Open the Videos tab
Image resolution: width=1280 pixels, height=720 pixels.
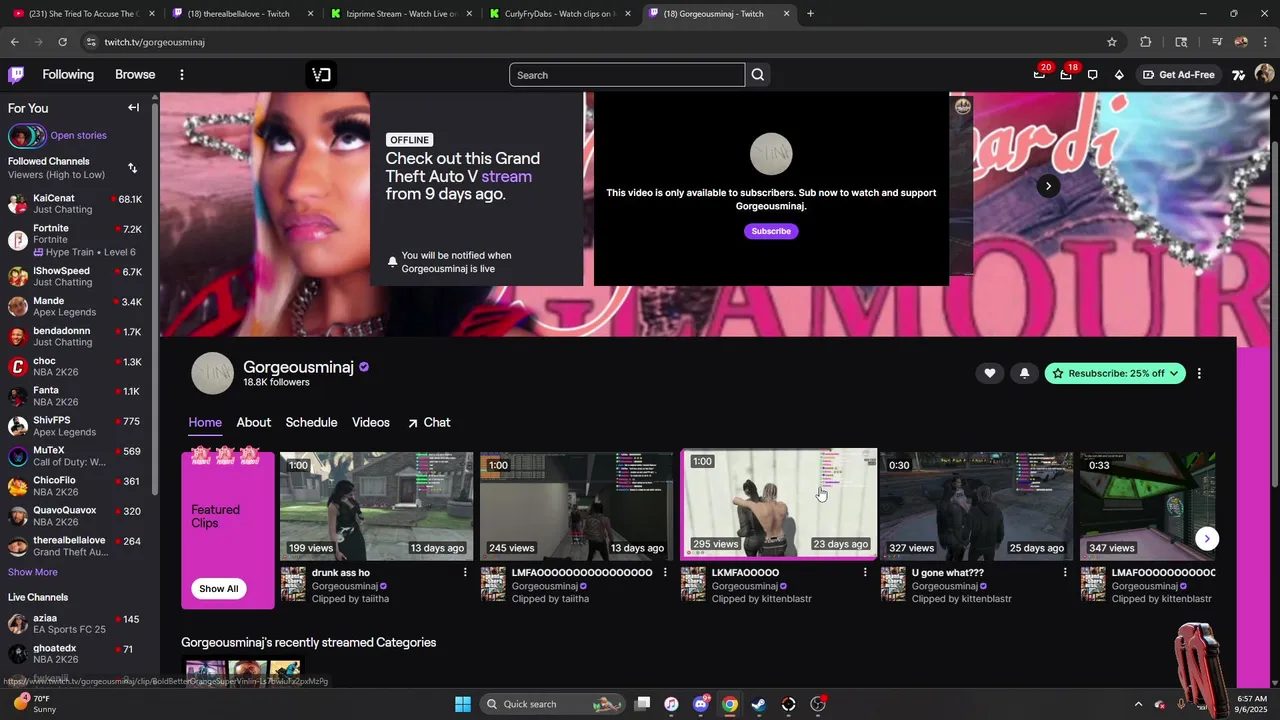[x=371, y=422]
